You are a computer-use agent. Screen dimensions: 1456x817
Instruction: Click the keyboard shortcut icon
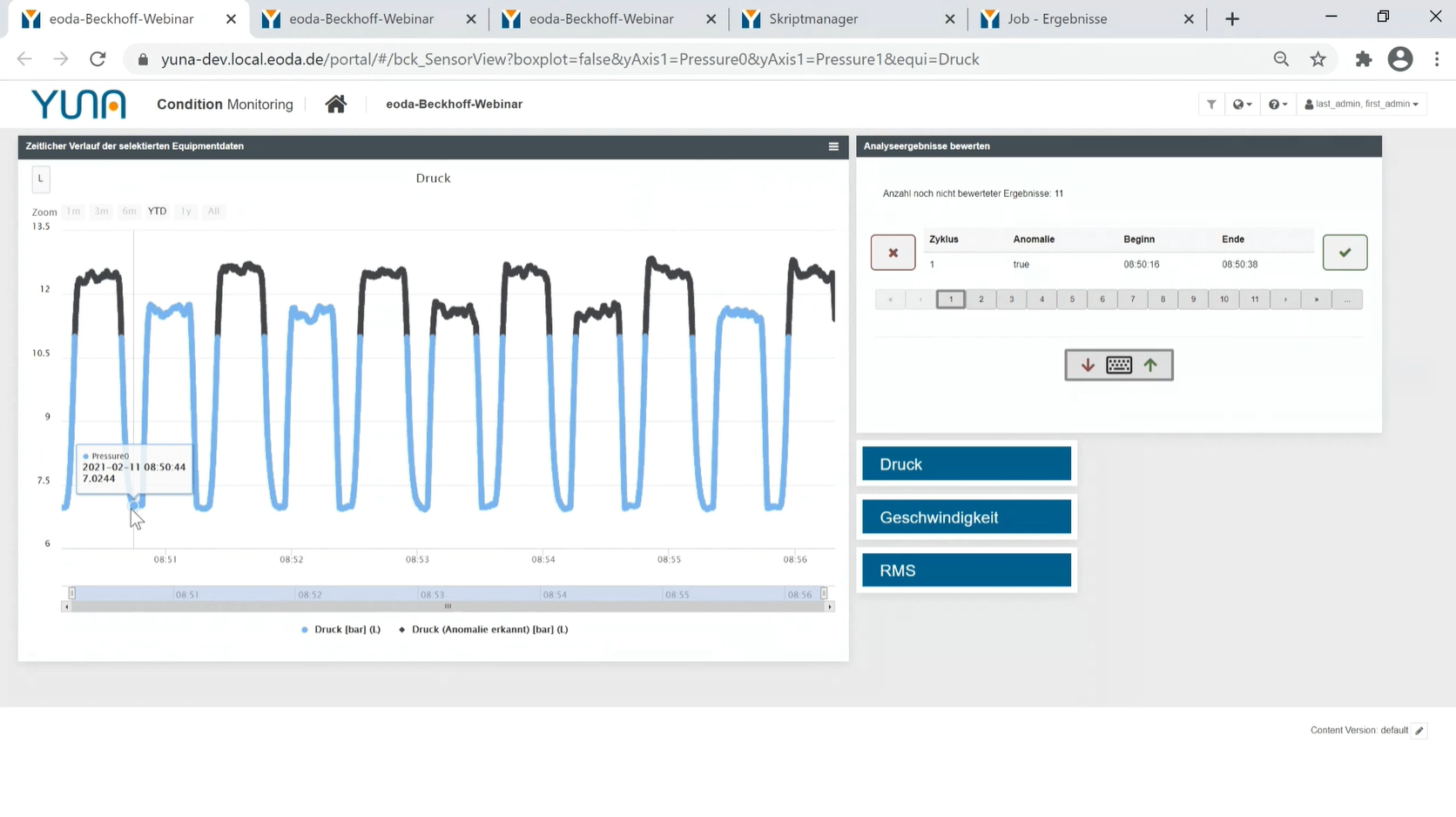(x=1119, y=366)
